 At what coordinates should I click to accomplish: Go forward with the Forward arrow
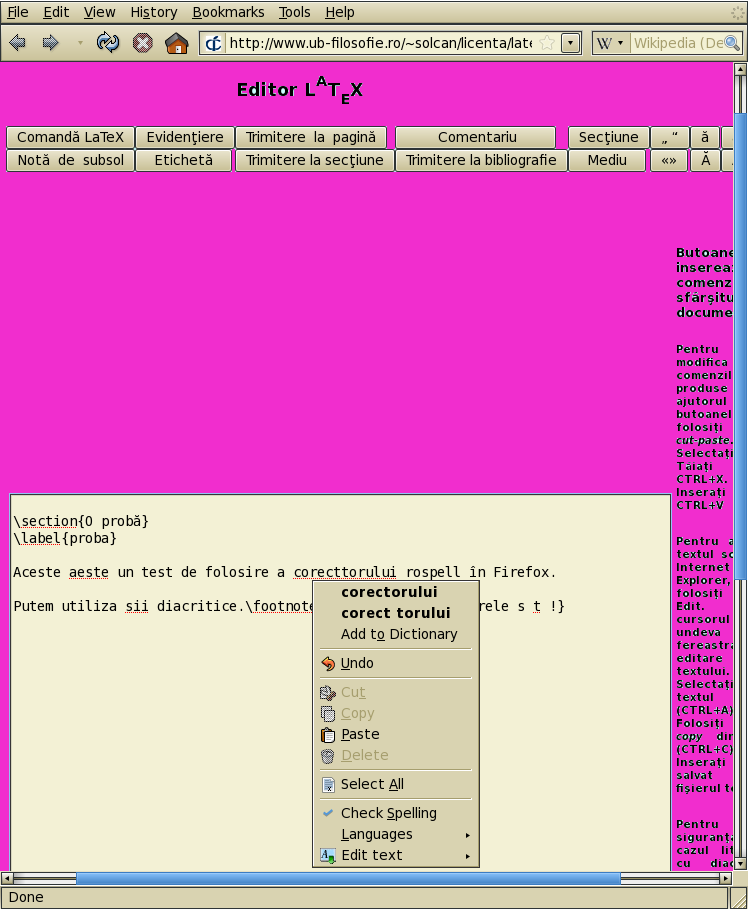click(50, 43)
